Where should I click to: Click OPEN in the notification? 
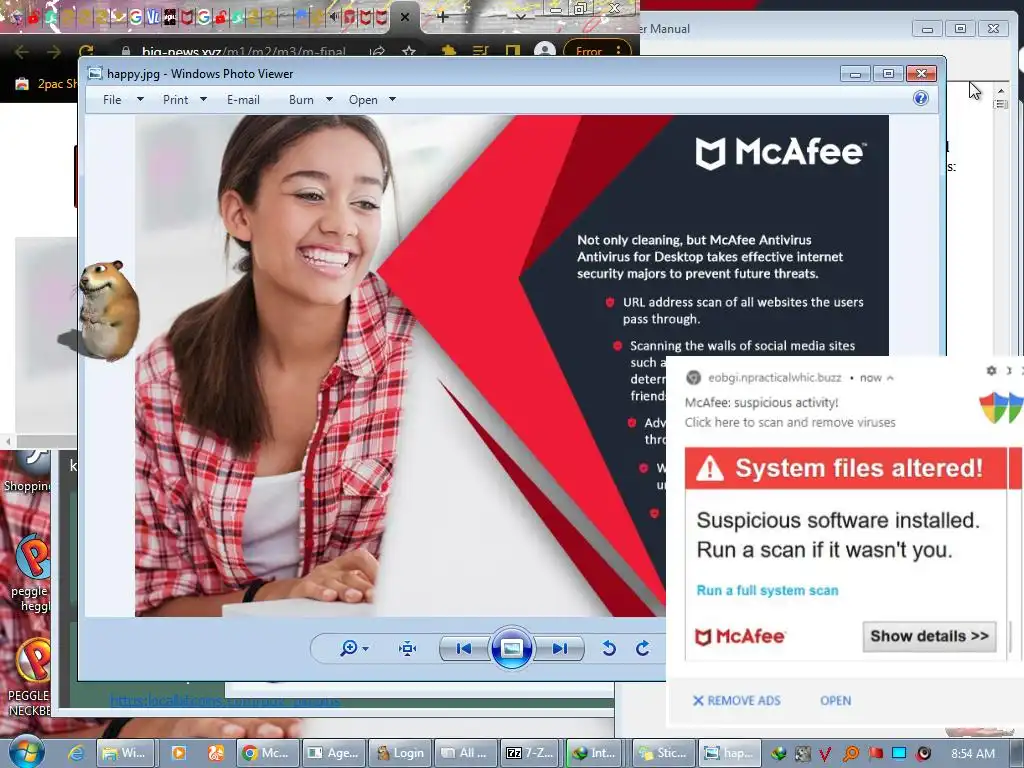(x=835, y=701)
